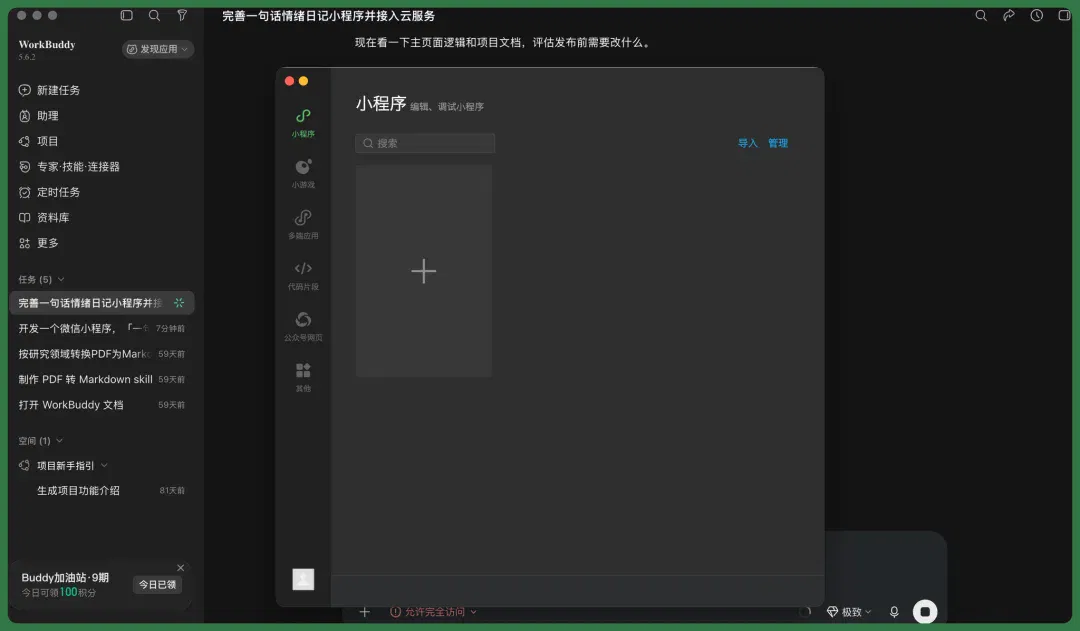Click the microphone voice input icon
The height and width of the screenshot is (631, 1080).
coord(894,612)
